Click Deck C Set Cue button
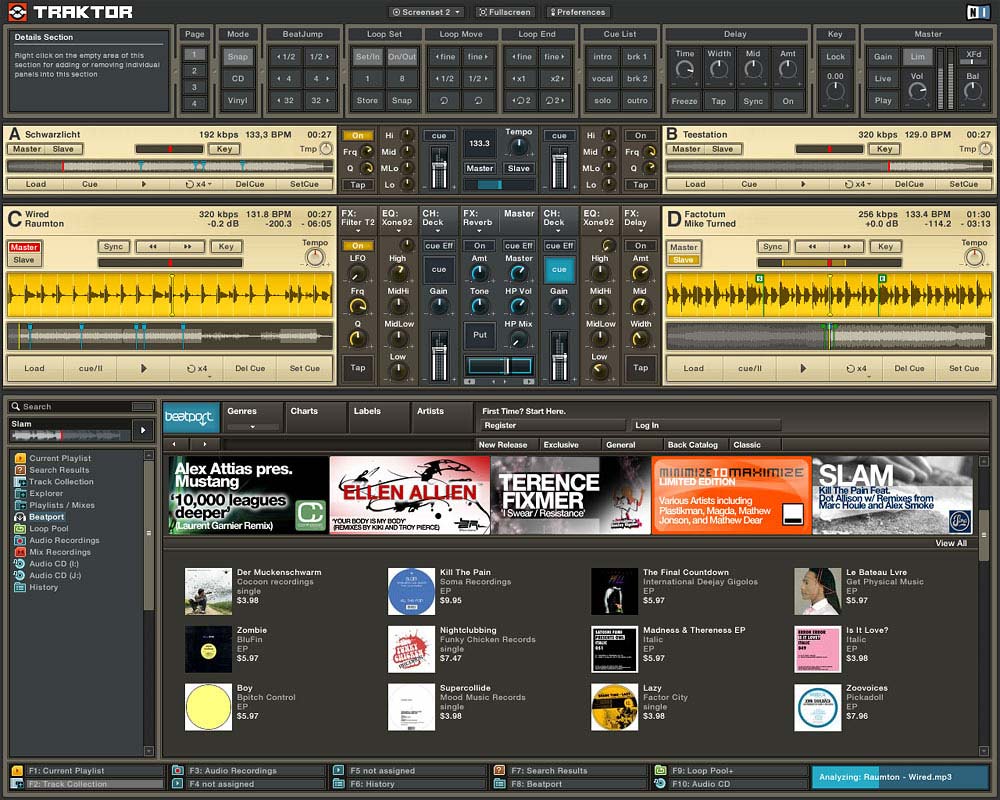 point(304,368)
